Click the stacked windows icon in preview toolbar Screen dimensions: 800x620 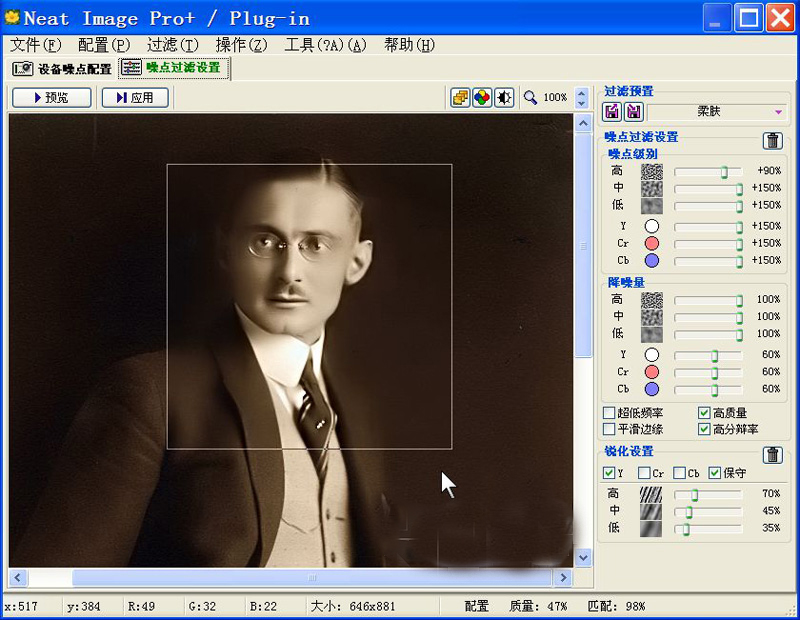(x=460, y=98)
